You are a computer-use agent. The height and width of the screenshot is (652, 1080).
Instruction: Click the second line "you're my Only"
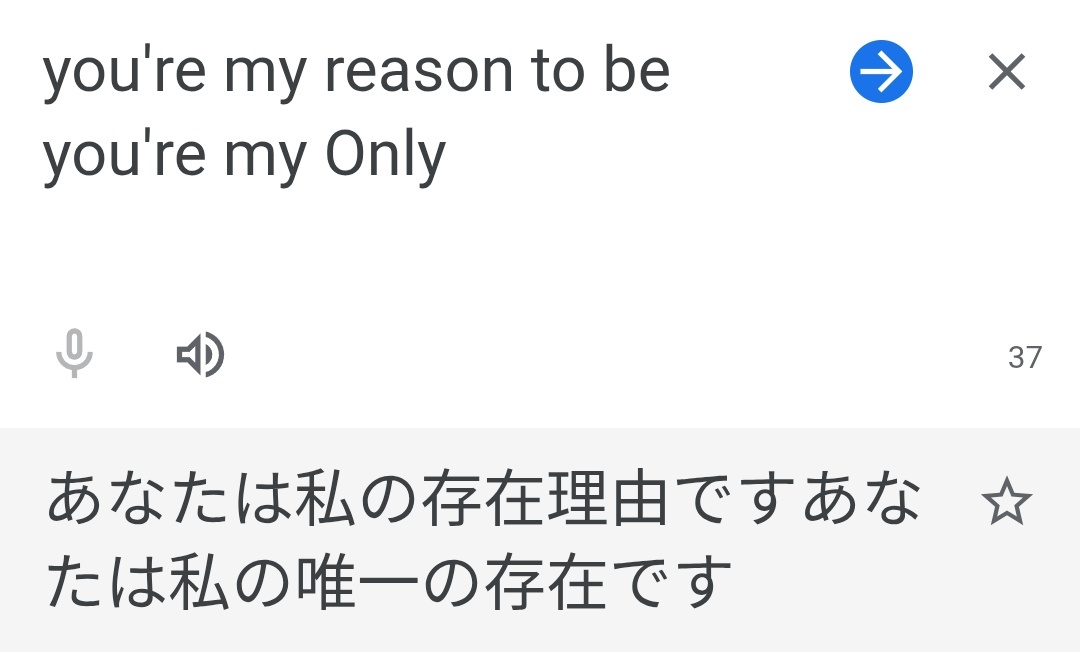tap(244, 156)
